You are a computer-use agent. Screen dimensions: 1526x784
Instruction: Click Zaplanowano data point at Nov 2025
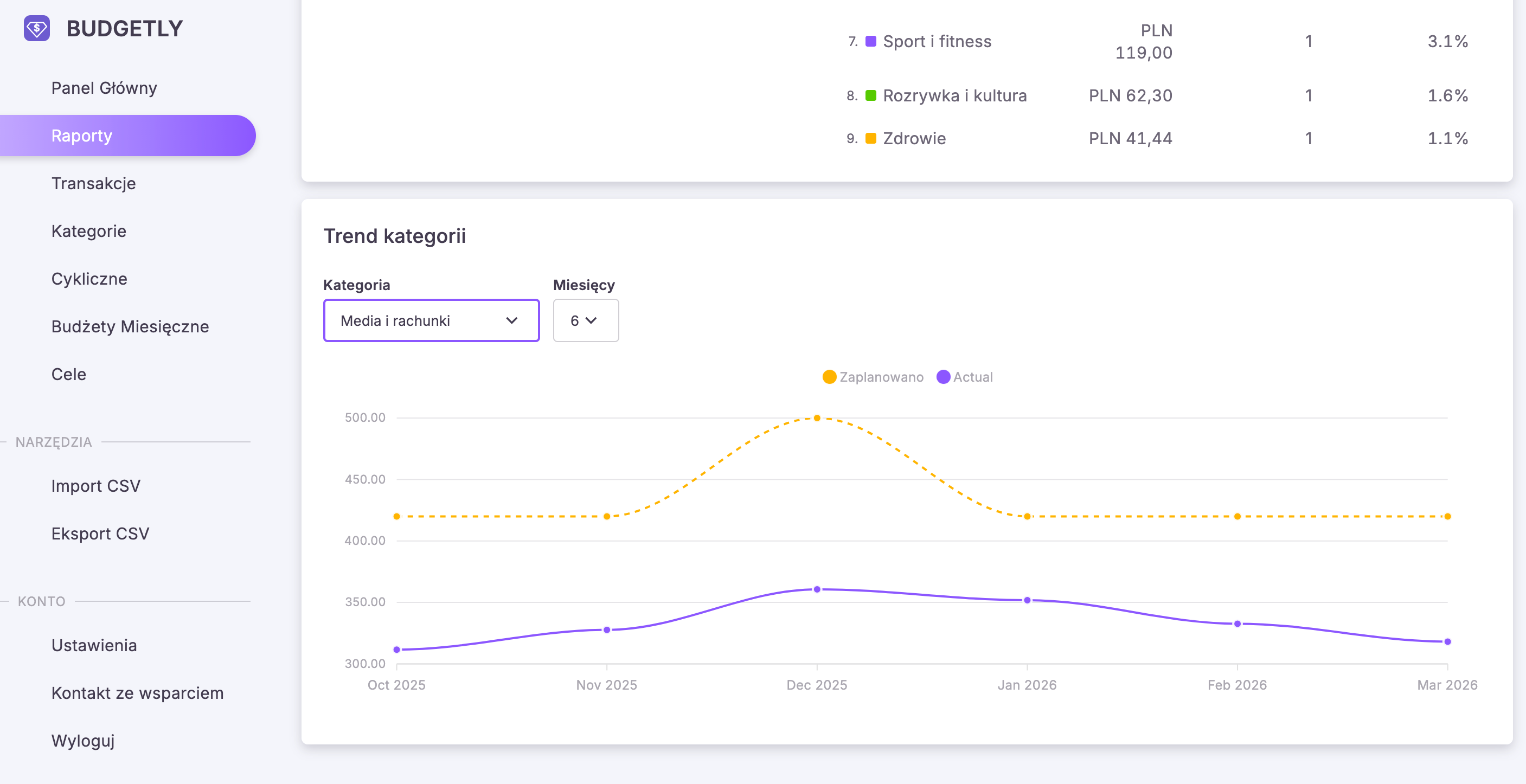607,516
